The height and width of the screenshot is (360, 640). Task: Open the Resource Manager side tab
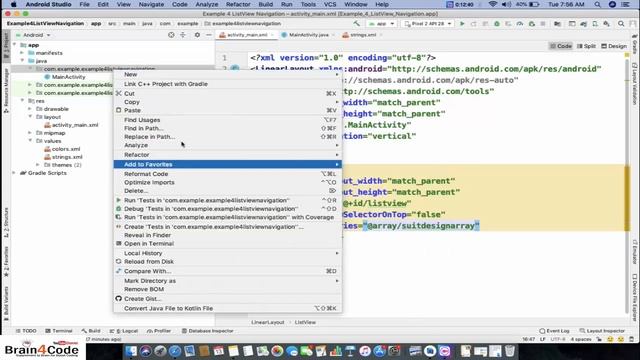pyautogui.click(x=6, y=91)
